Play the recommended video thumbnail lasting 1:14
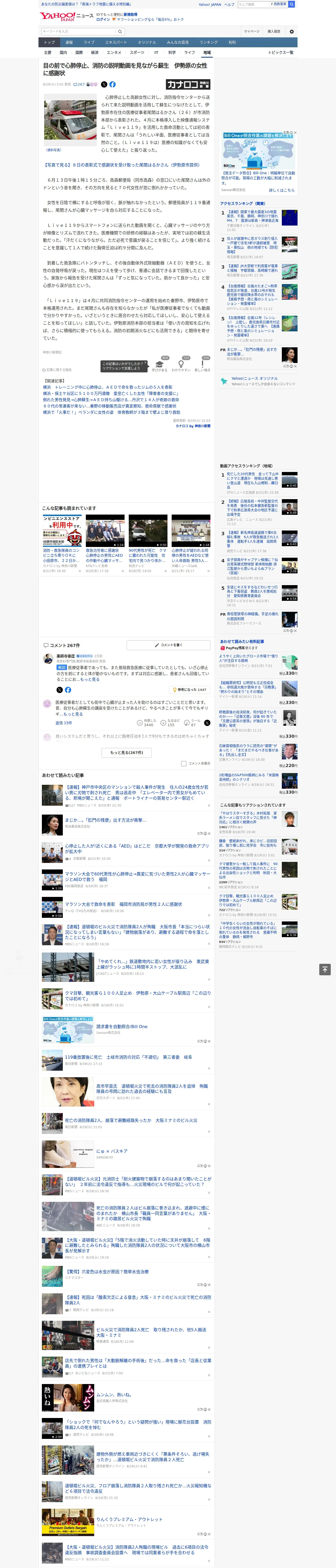The width and height of the screenshot is (336, 1568). click(x=105, y=531)
